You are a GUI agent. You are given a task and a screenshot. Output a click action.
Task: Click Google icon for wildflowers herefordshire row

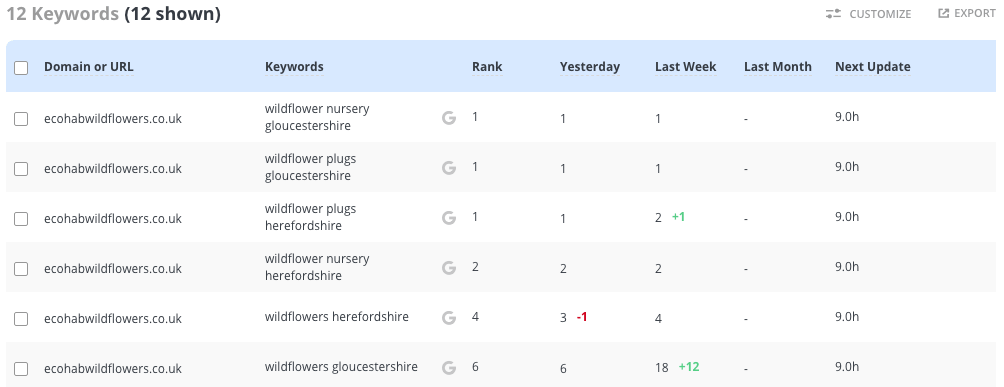pyautogui.click(x=449, y=318)
